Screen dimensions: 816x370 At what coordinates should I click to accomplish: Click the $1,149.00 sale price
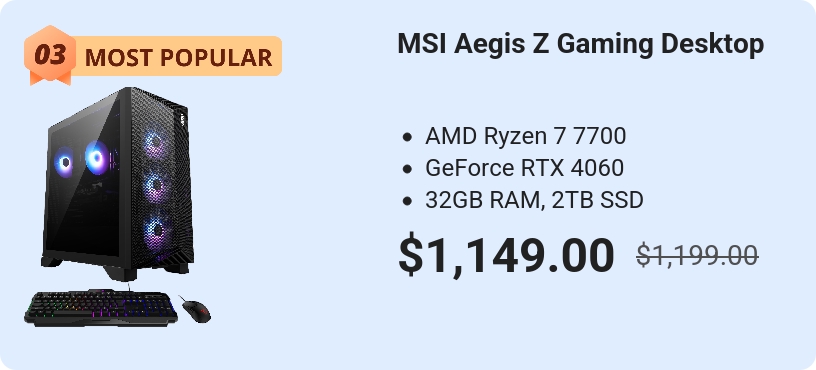tap(506, 256)
